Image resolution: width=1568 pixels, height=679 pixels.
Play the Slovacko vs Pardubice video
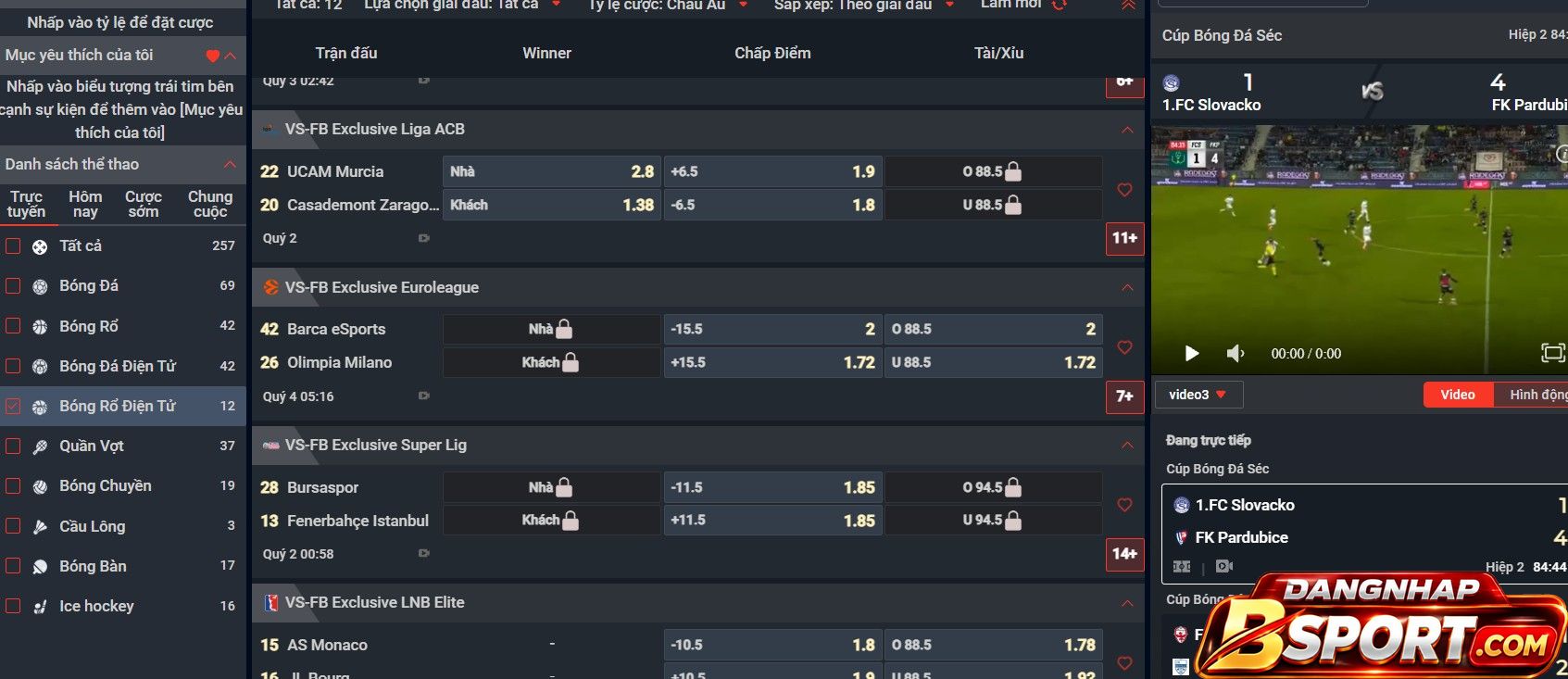tap(1192, 353)
